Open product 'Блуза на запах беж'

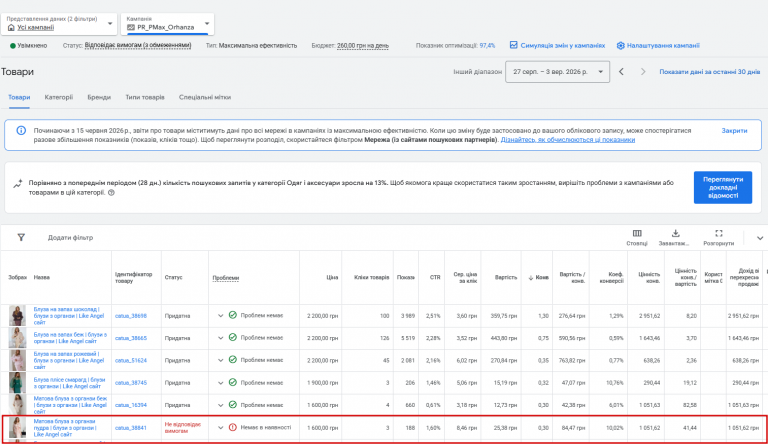click(70, 338)
